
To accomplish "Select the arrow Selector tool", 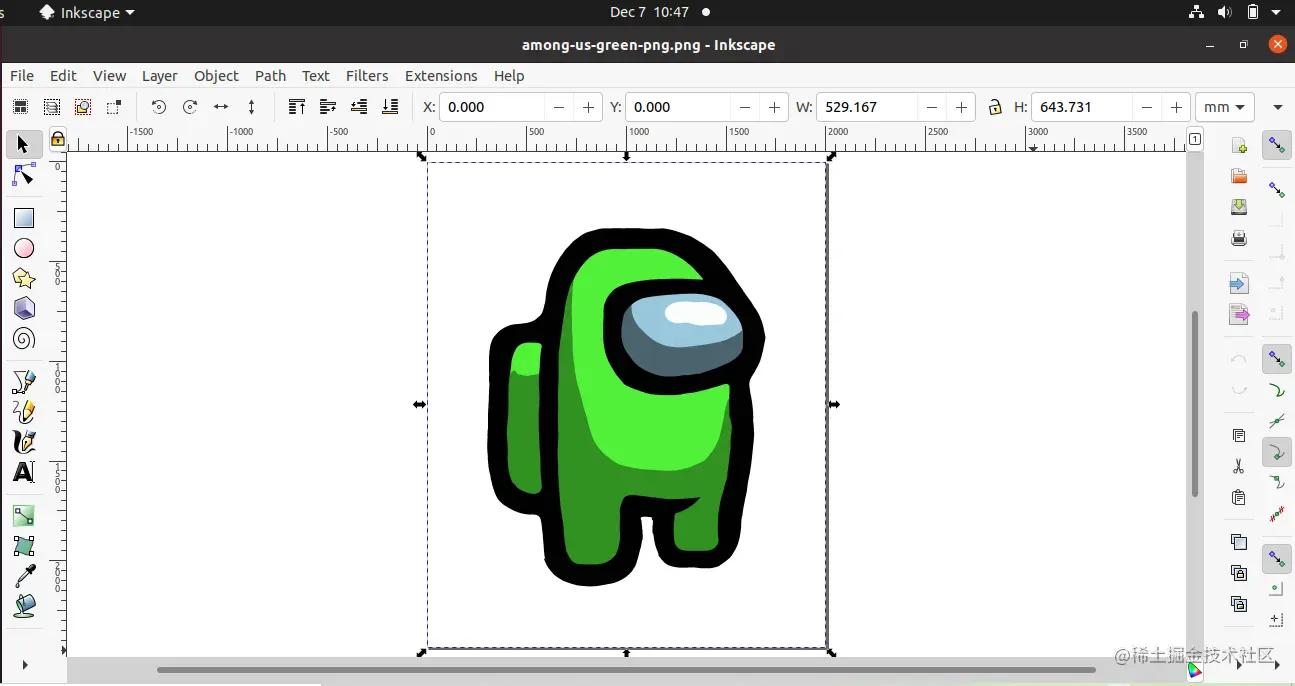I will point(23,145).
